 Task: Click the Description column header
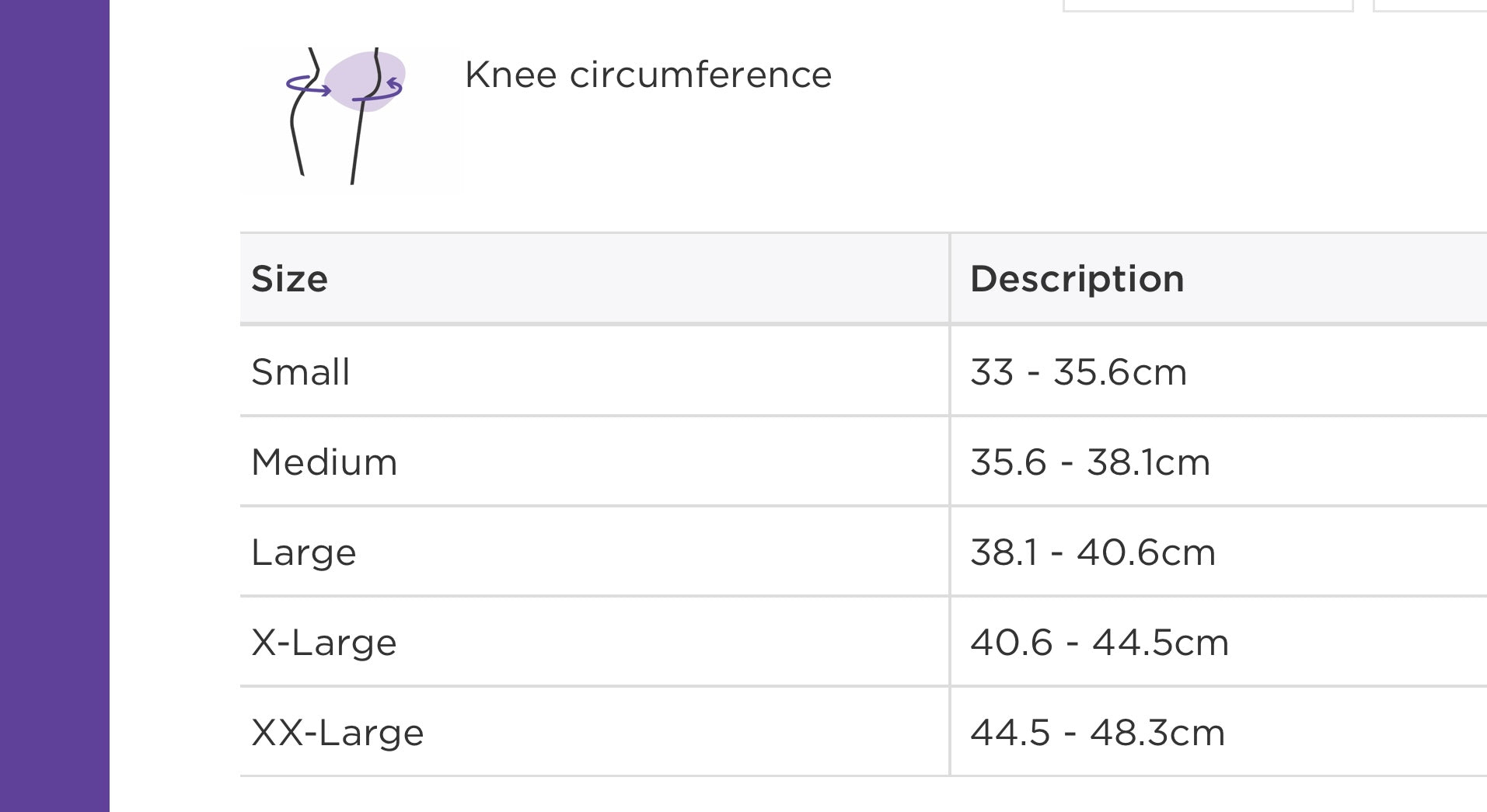click(1077, 278)
